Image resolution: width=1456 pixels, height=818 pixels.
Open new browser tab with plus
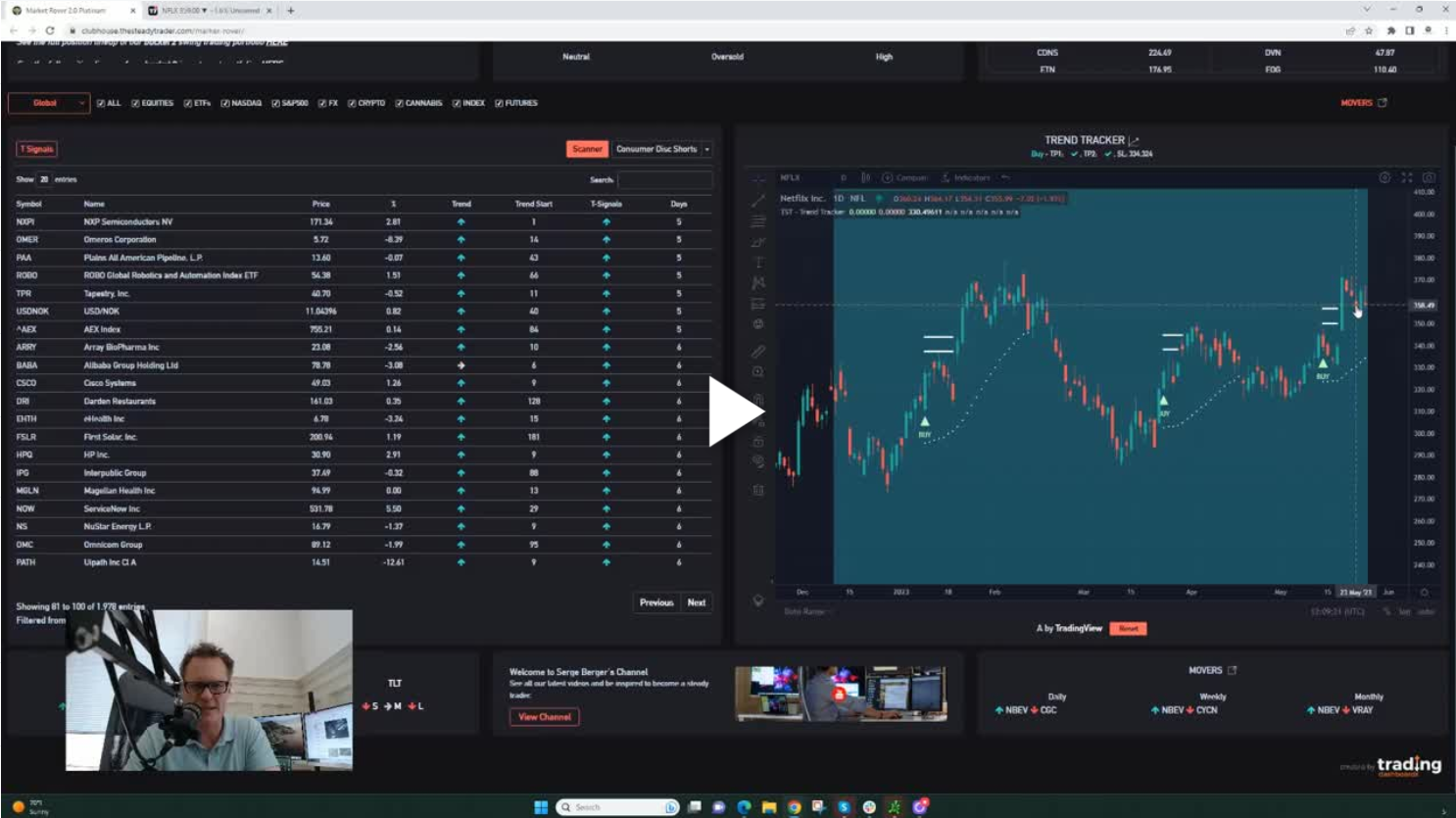click(x=290, y=11)
